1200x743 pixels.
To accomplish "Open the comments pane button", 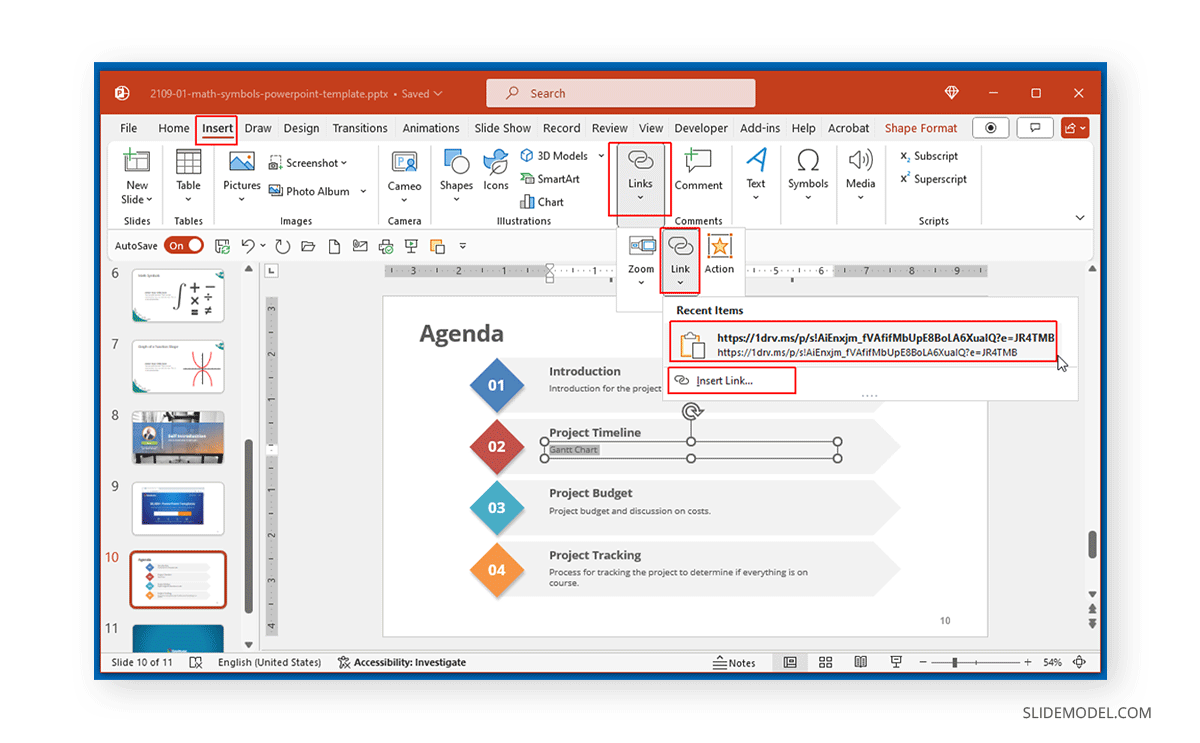I will point(1035,128).
